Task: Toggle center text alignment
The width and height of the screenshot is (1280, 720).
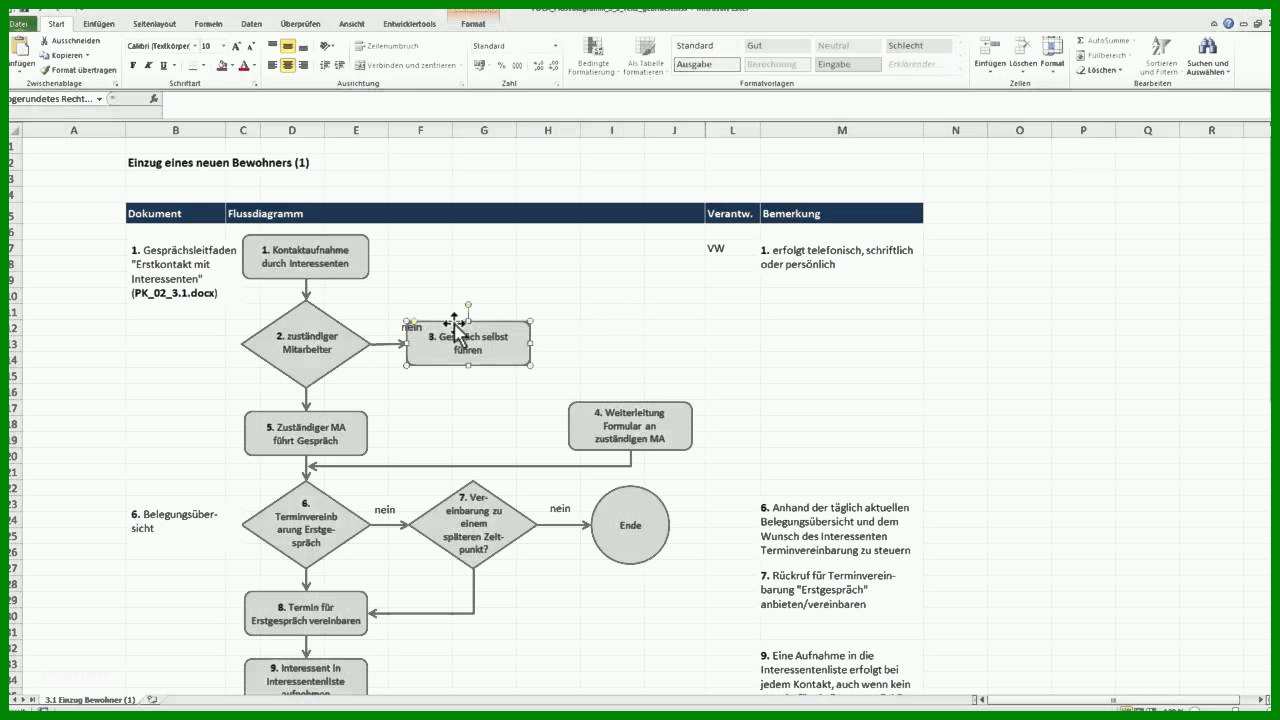Action: coord(288,65)
